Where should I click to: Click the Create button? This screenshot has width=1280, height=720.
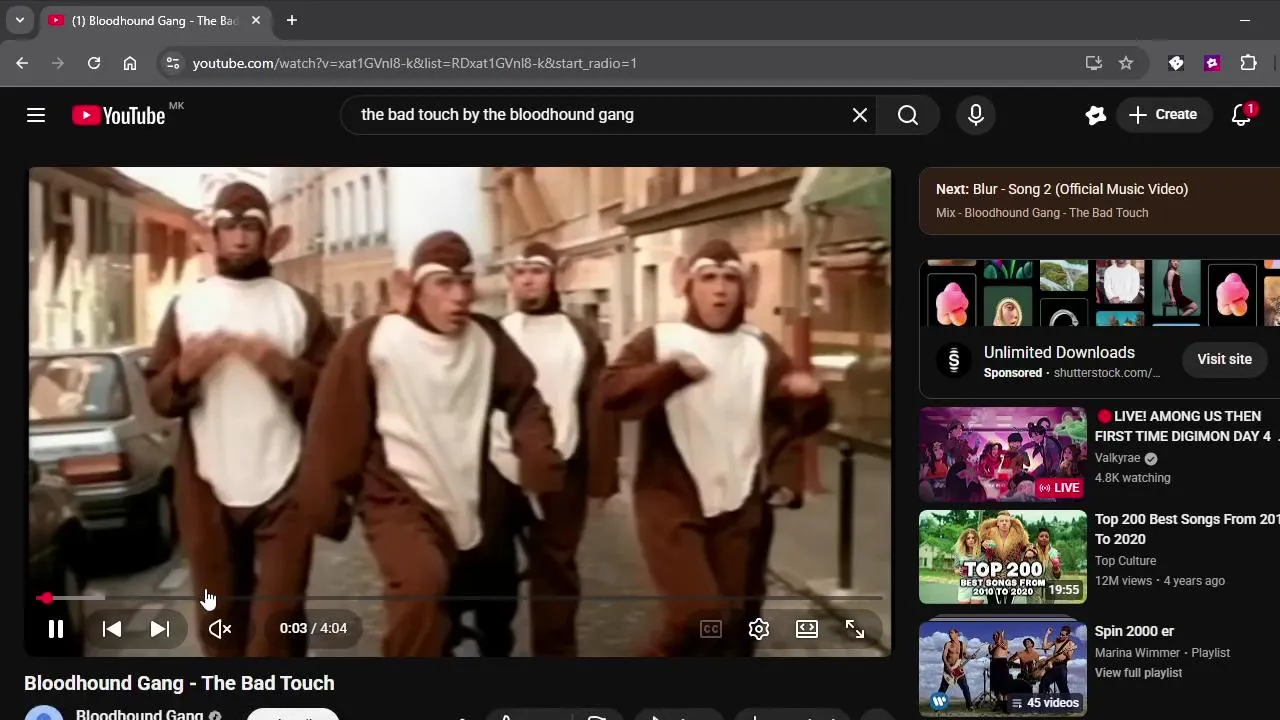point(1163,115)
